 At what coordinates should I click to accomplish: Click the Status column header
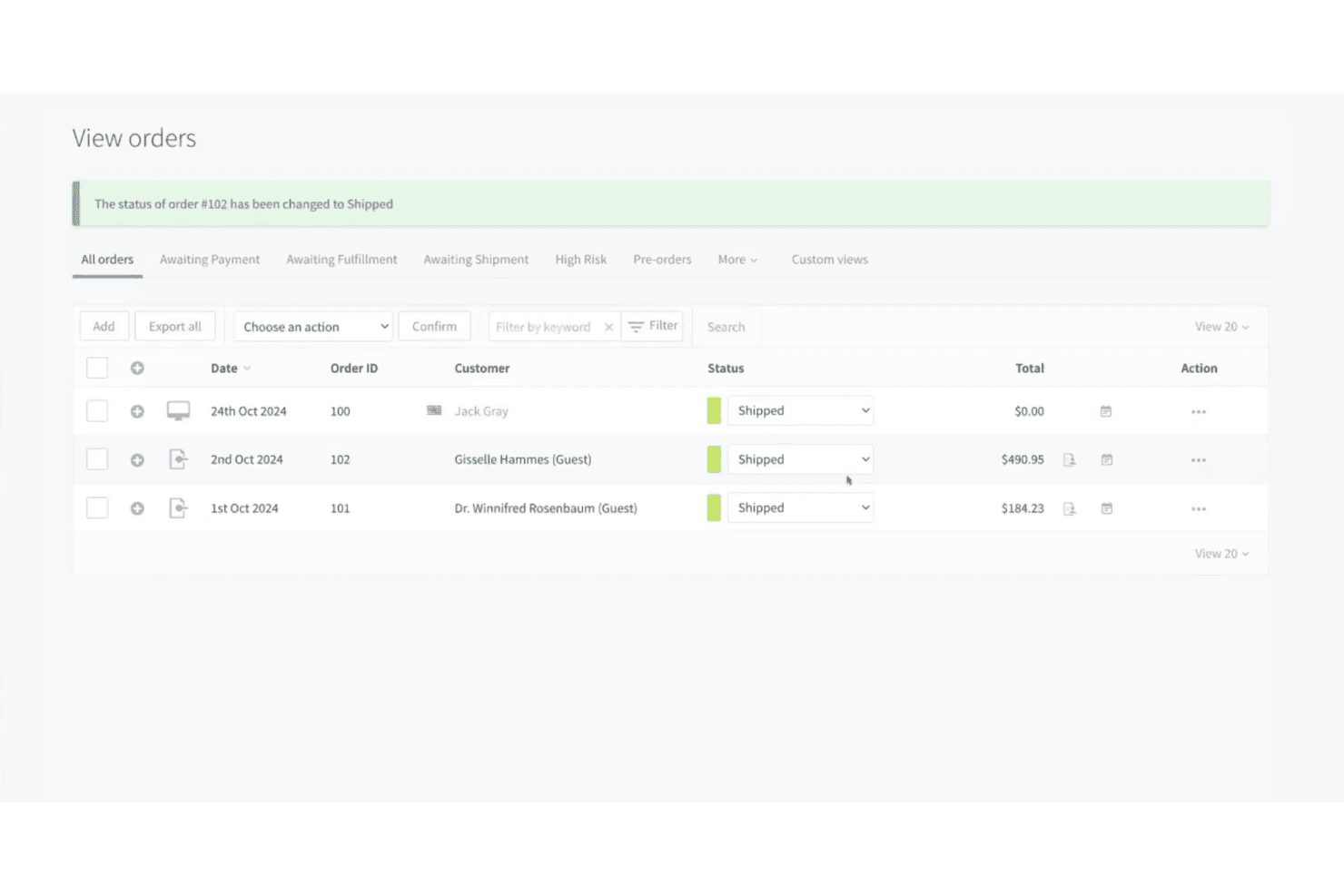(x=726, y=369)
